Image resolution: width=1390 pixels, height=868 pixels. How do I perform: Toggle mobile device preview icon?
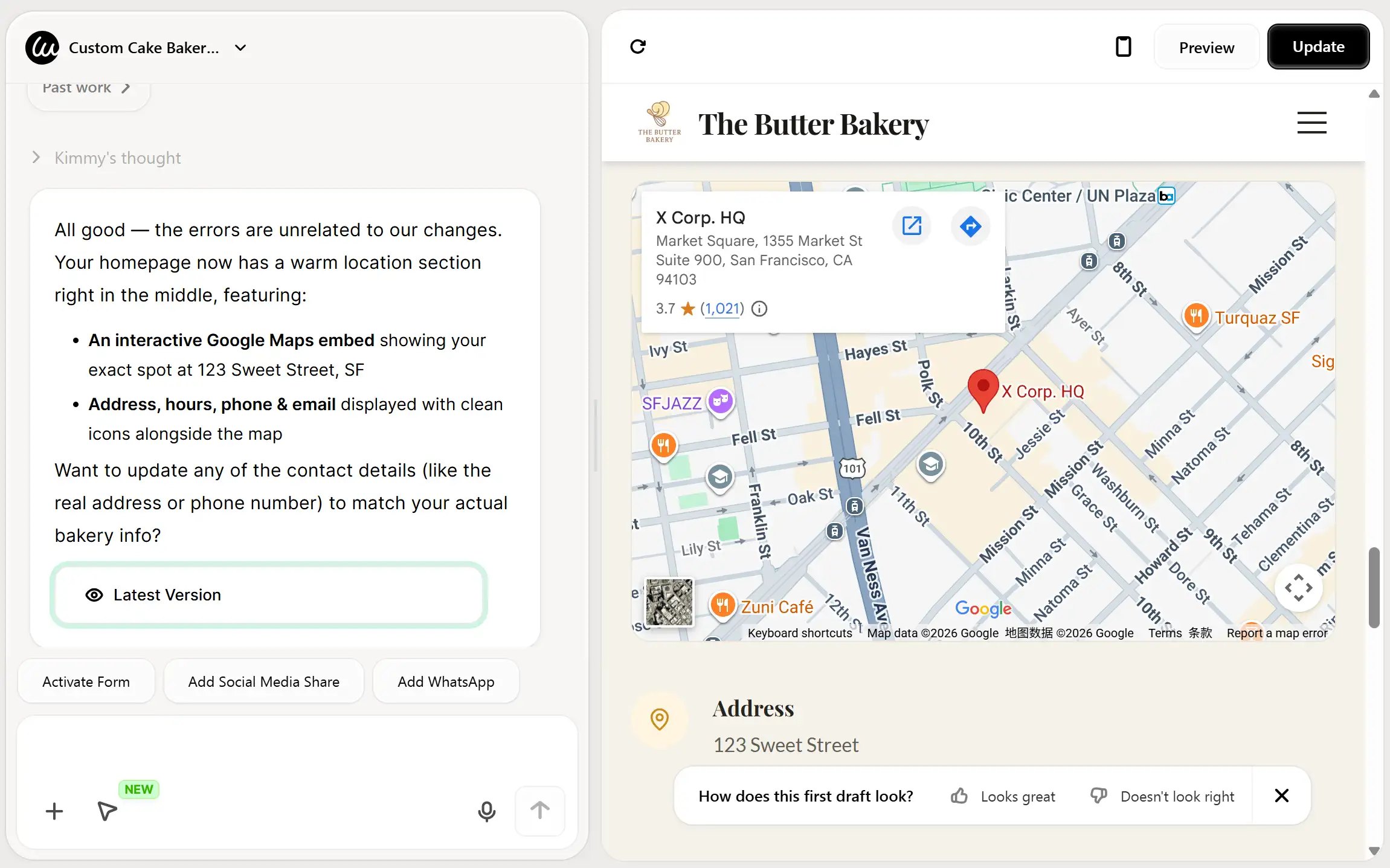coord(1123,47)
